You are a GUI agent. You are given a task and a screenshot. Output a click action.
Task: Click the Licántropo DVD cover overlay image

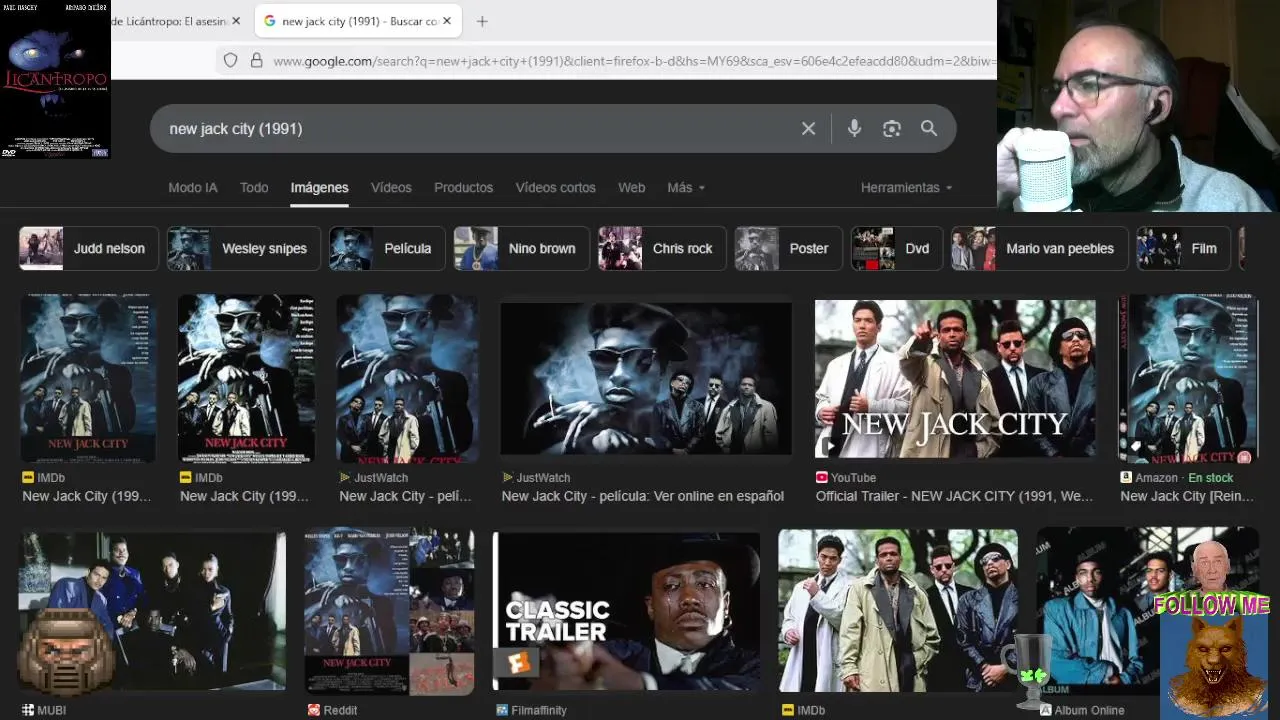click(55, 79)
